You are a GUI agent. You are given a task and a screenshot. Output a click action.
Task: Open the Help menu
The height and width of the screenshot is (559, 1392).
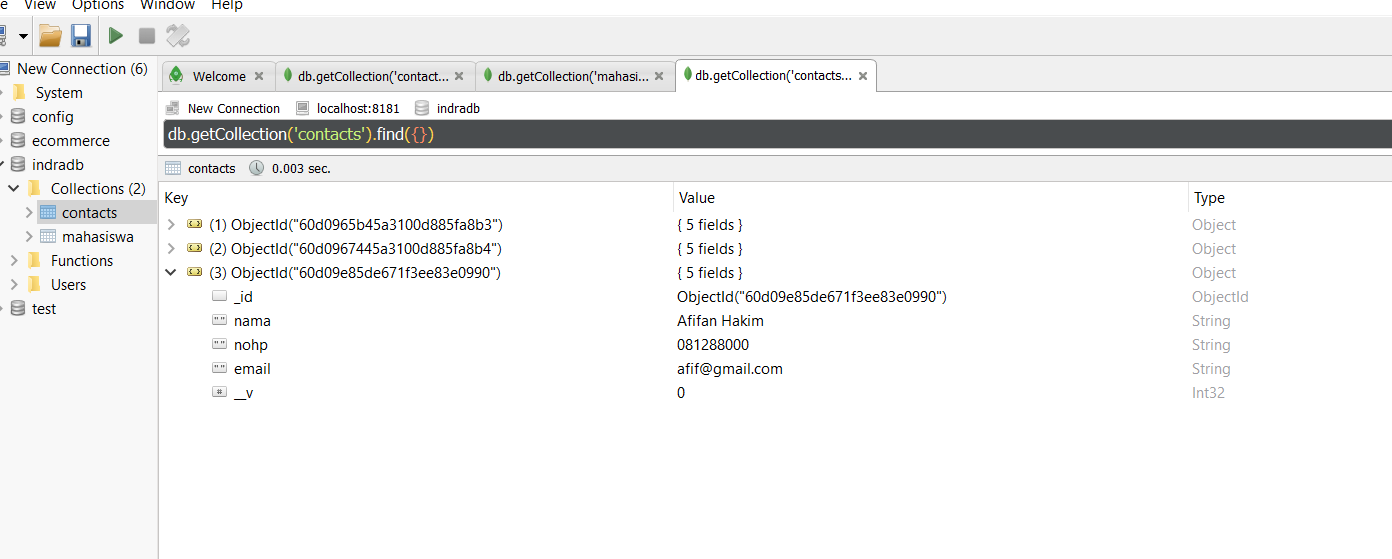(x=227, y=5)
